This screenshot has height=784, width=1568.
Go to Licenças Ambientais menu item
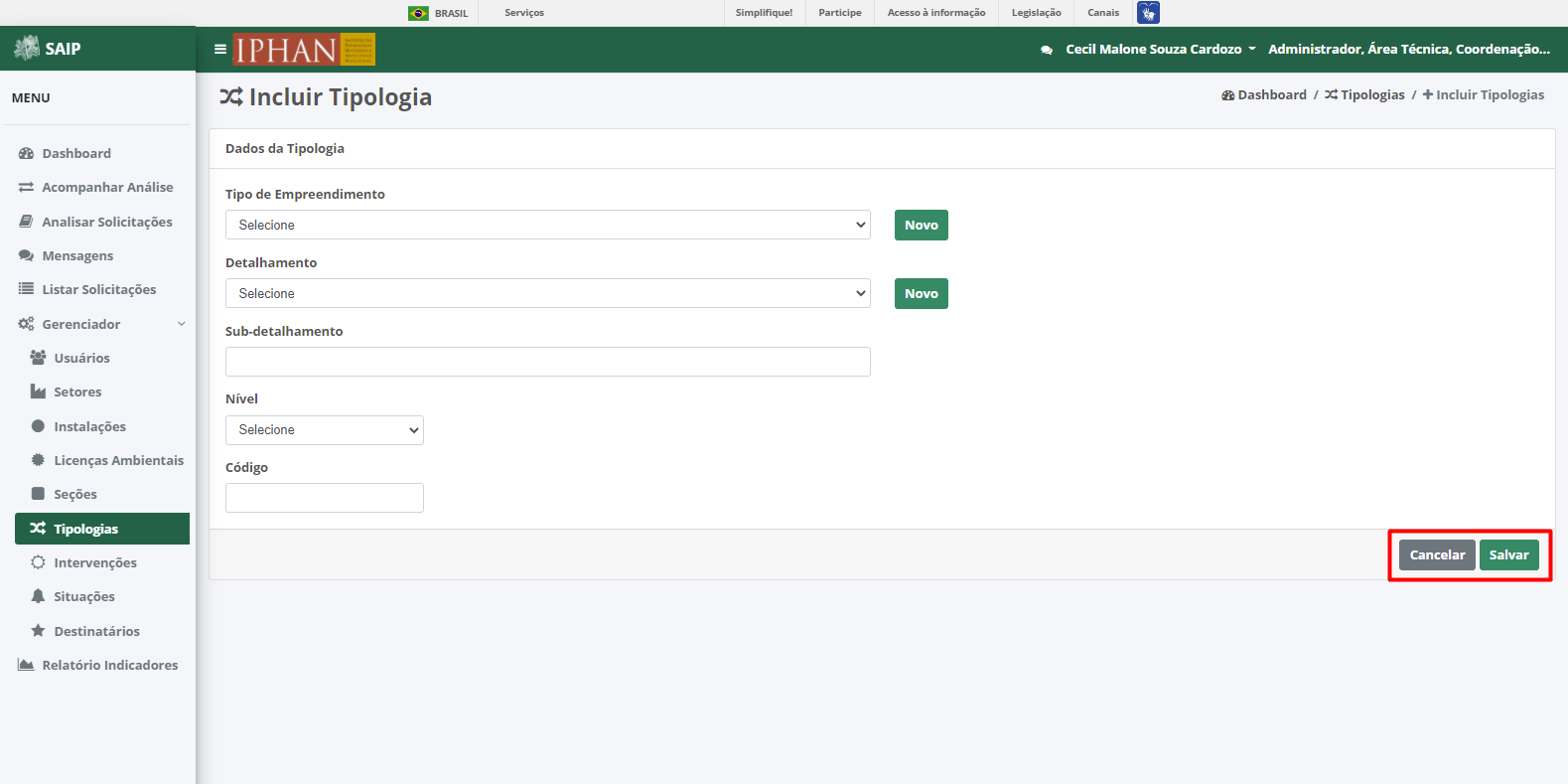[102, 460]
